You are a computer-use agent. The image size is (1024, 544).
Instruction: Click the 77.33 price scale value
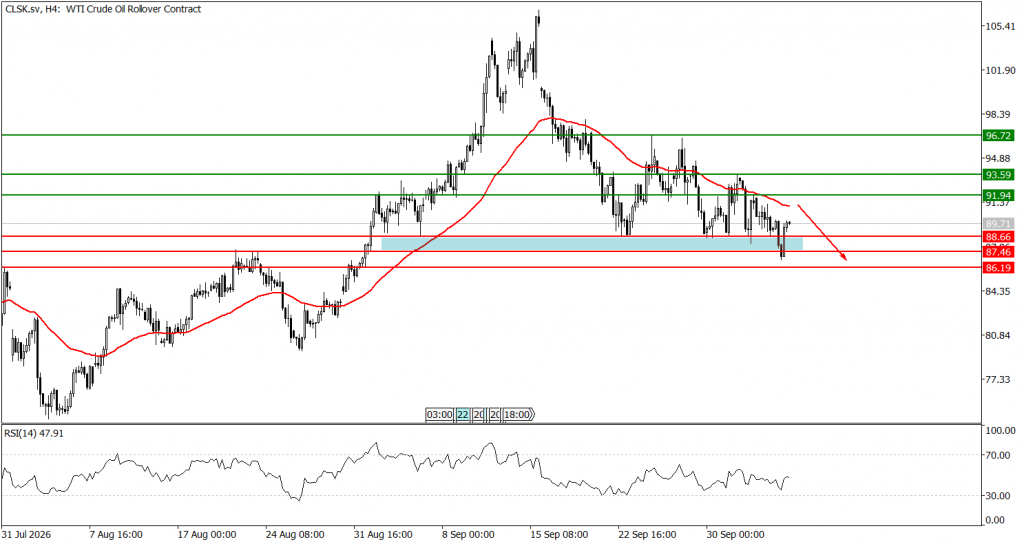pos(1000,379)
